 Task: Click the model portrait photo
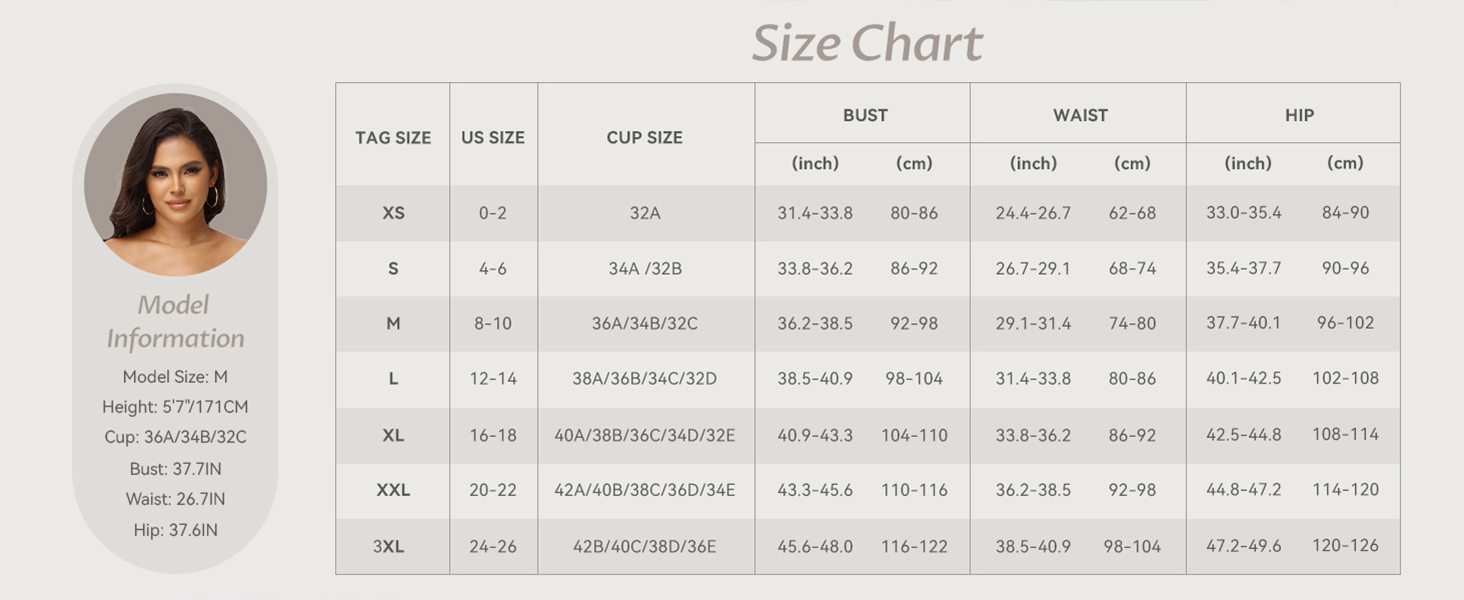click(x=175, y=184)
